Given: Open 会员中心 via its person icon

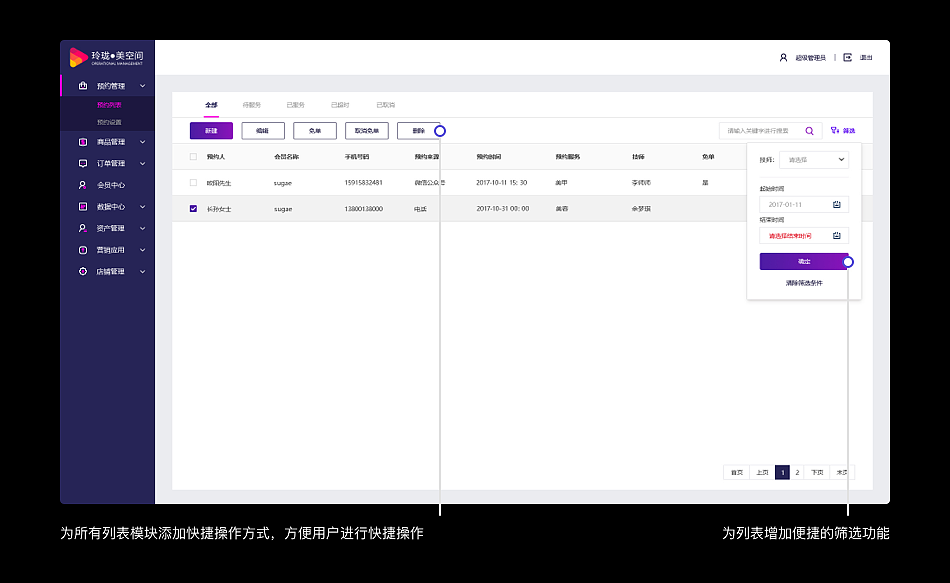Looking at the screenshot, I should 83,185.
